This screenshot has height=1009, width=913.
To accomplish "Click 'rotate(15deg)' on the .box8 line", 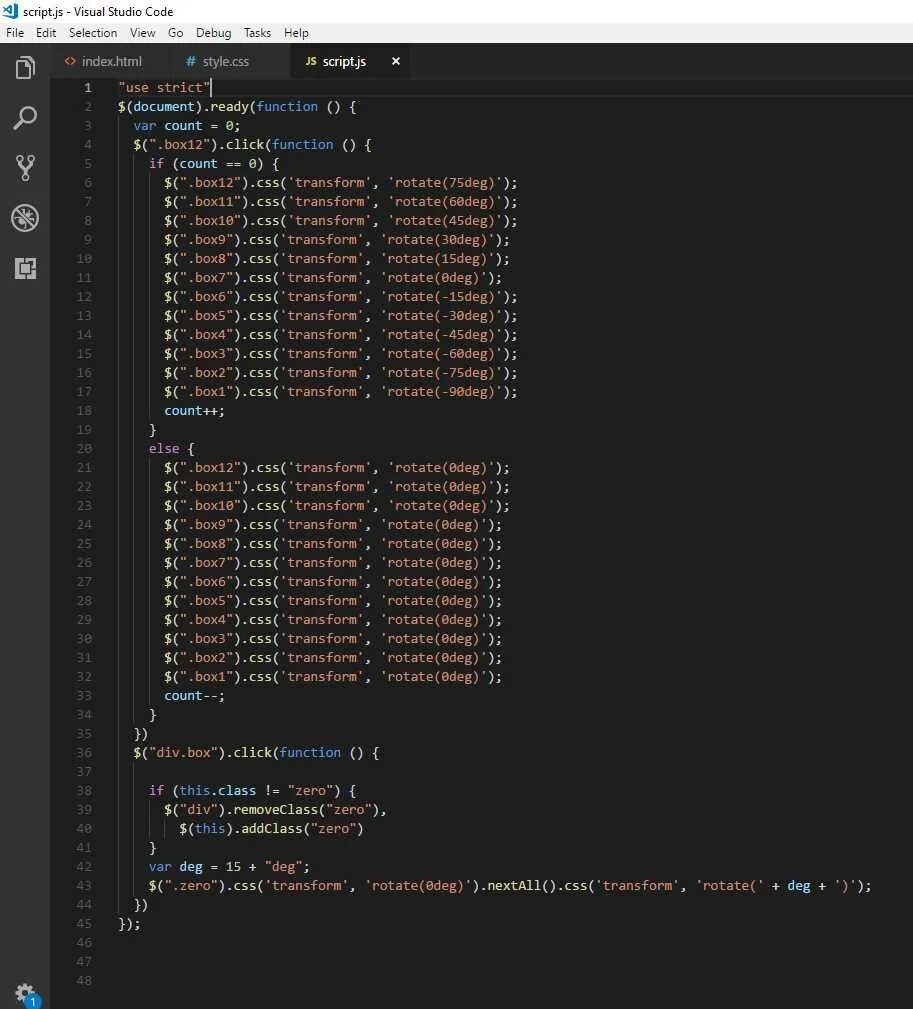I will pos(437,259).
